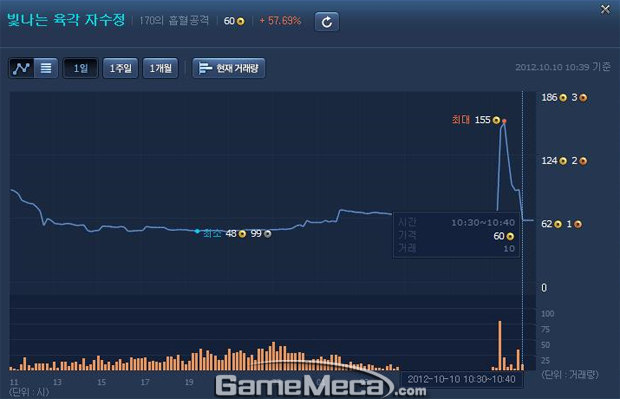Click the 2012-10-10 10:30~10:40 time label
This screenshot has width=620, height=399.
461,379
